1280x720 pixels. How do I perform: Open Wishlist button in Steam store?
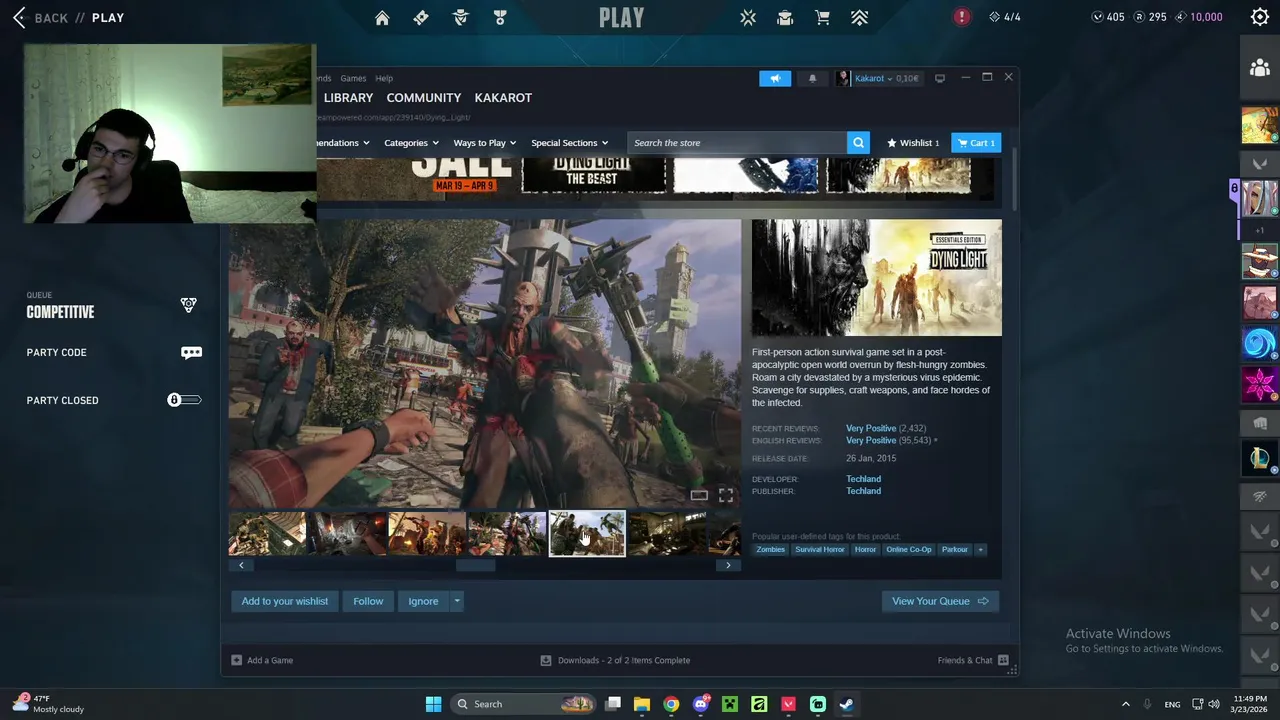click(x=912, y=143)
